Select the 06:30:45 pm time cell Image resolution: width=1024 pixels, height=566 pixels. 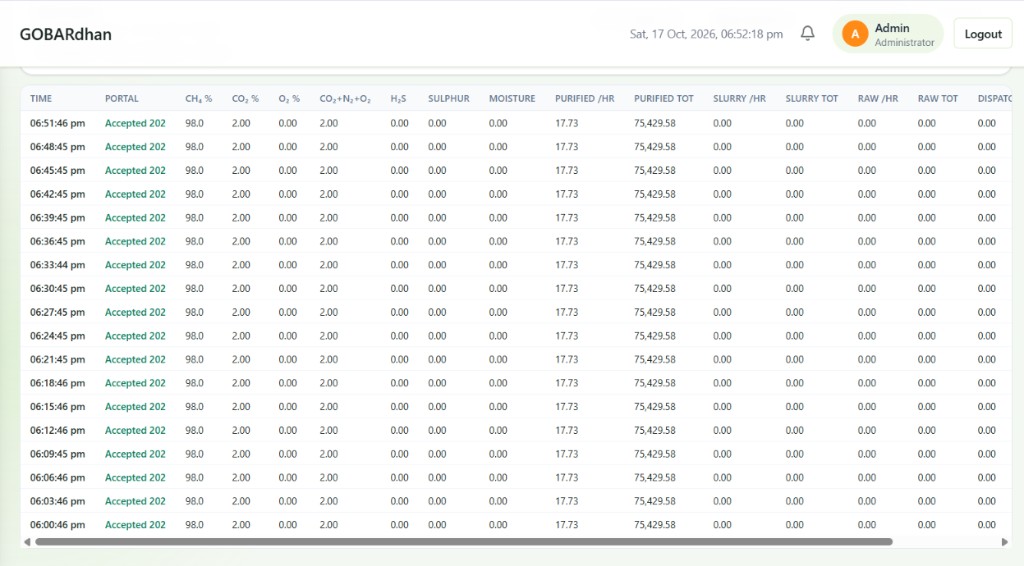[57, 288]
